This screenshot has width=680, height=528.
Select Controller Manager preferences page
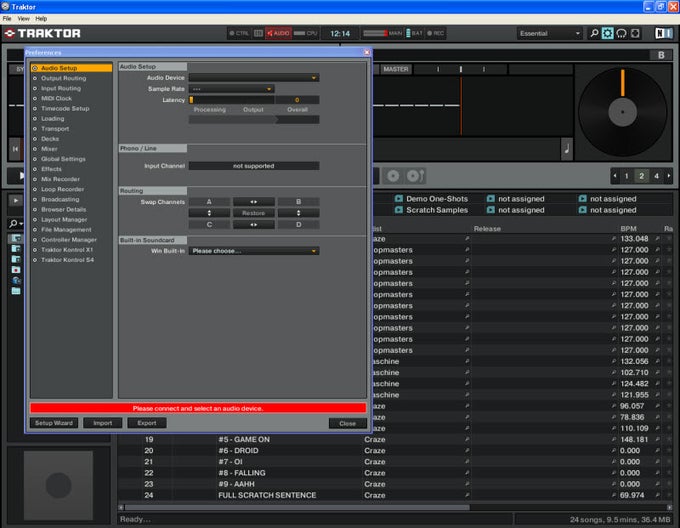pyautogui.click(x=69, y=240)
